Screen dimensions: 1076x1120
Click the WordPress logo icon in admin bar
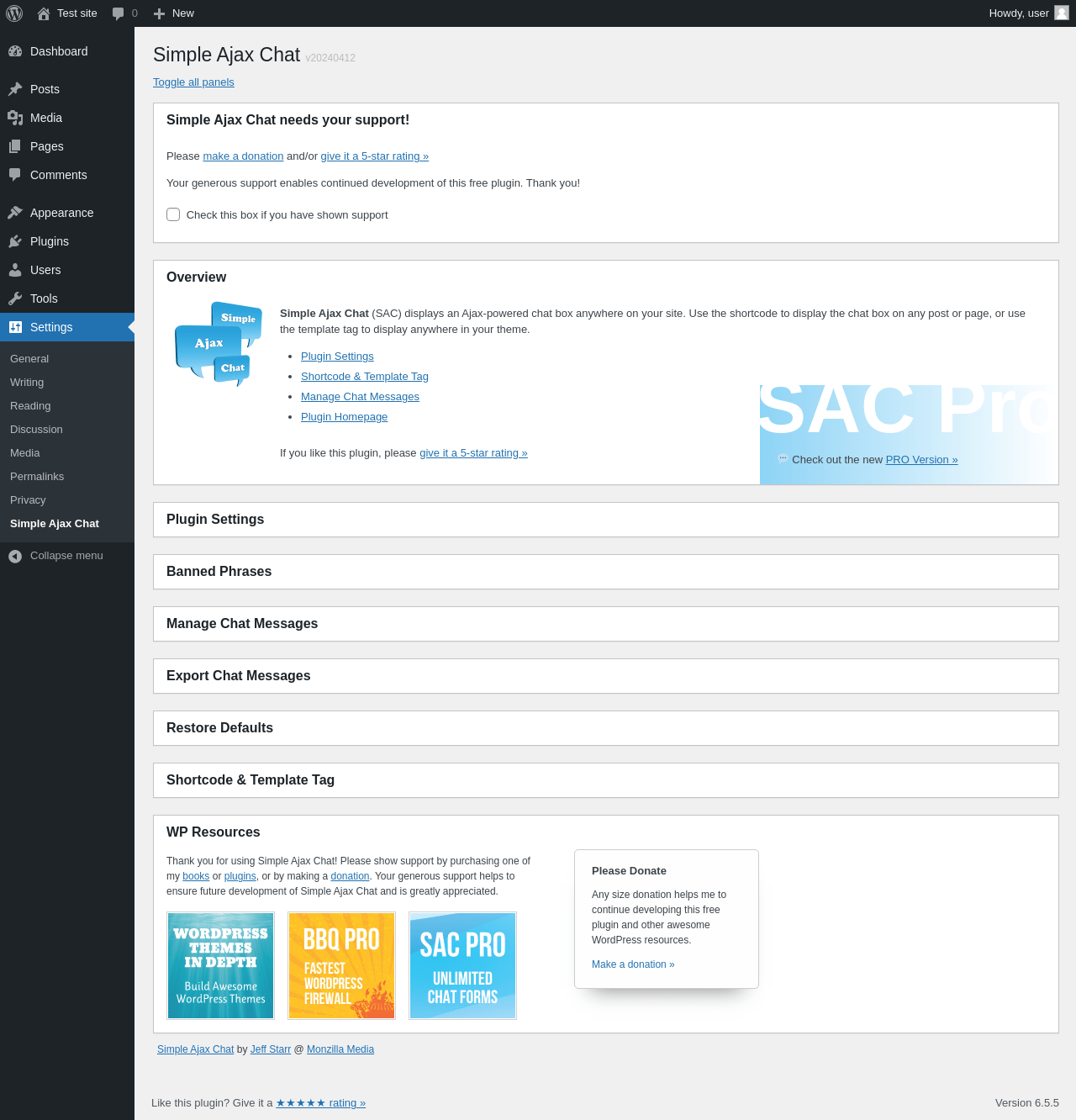14,13
